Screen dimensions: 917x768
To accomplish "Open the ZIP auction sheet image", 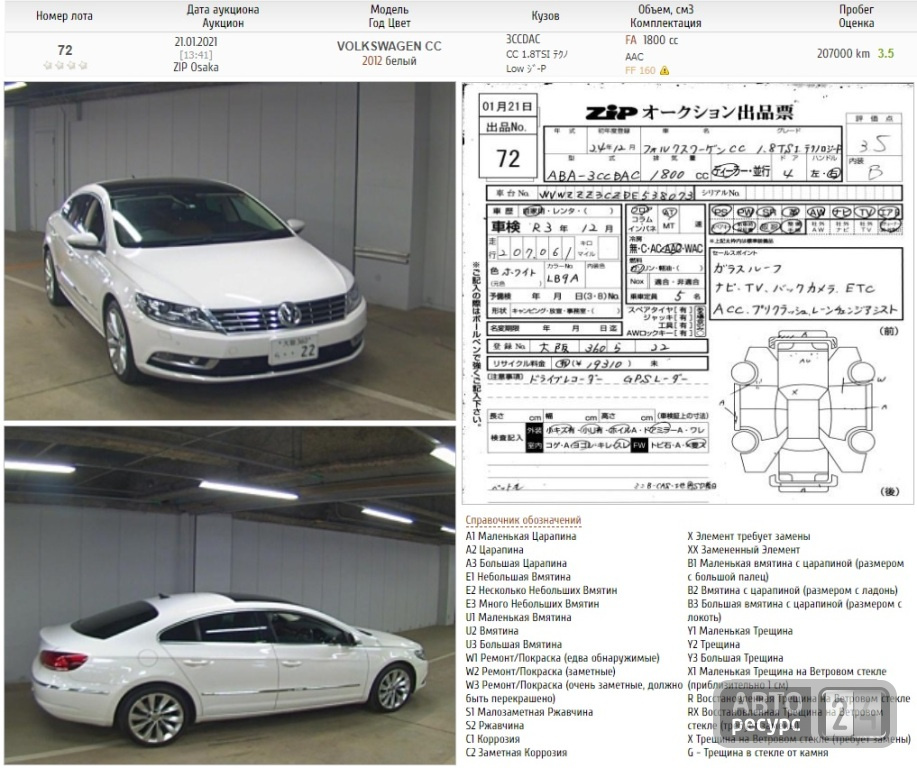I will click(x=688, y=293).
